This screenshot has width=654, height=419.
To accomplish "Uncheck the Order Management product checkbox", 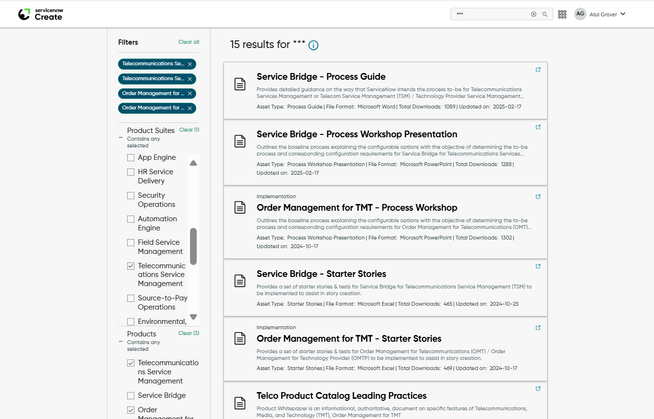I will [x=131, y=410].
